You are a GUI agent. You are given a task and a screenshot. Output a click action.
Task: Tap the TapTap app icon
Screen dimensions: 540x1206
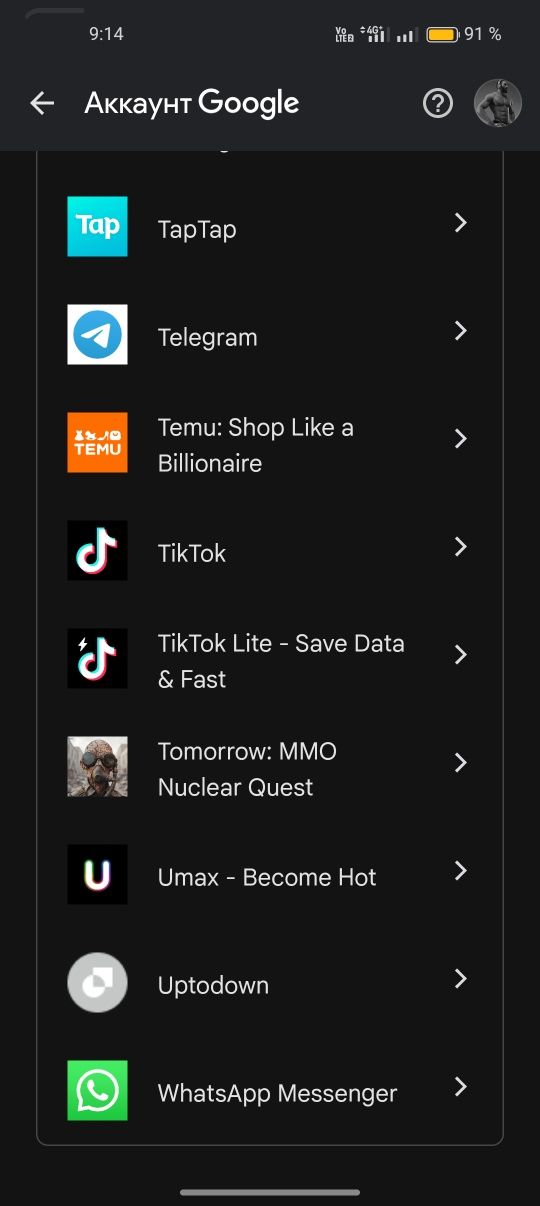point(97,226)
